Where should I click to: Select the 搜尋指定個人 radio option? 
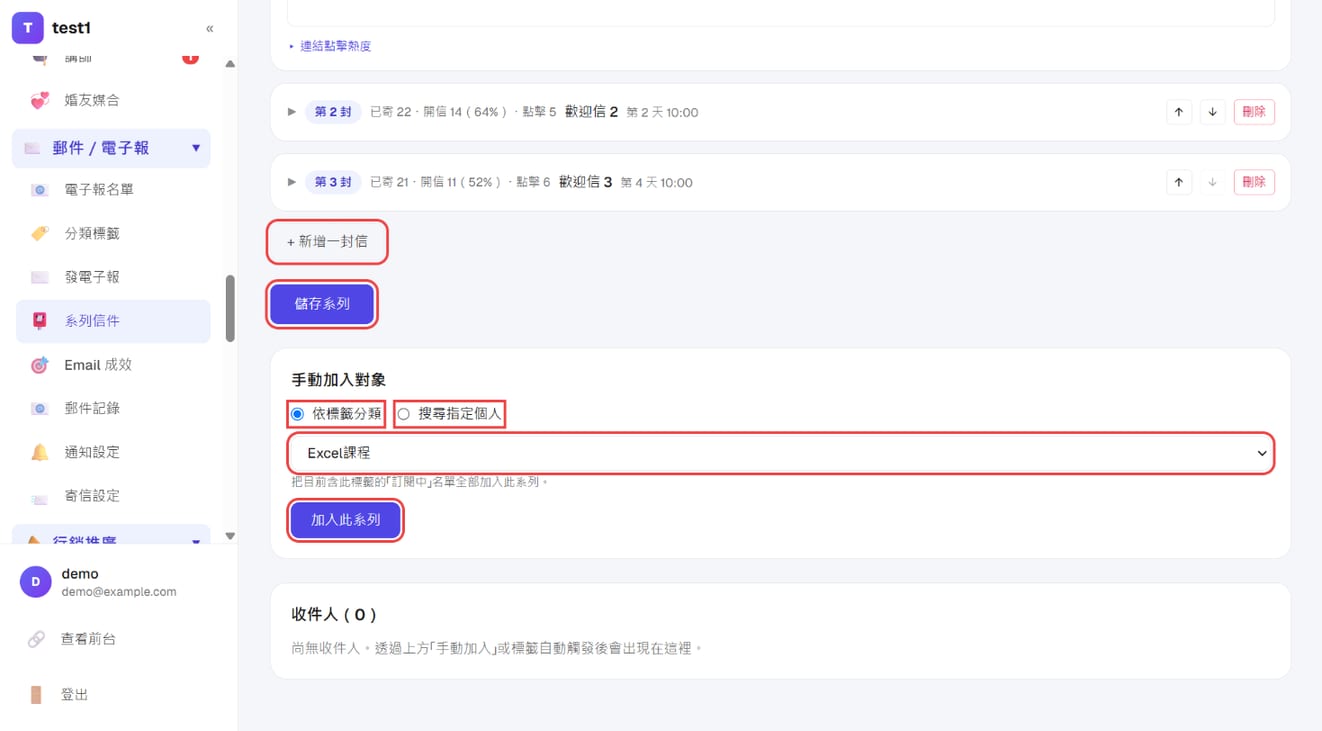[x=404, y=414]
